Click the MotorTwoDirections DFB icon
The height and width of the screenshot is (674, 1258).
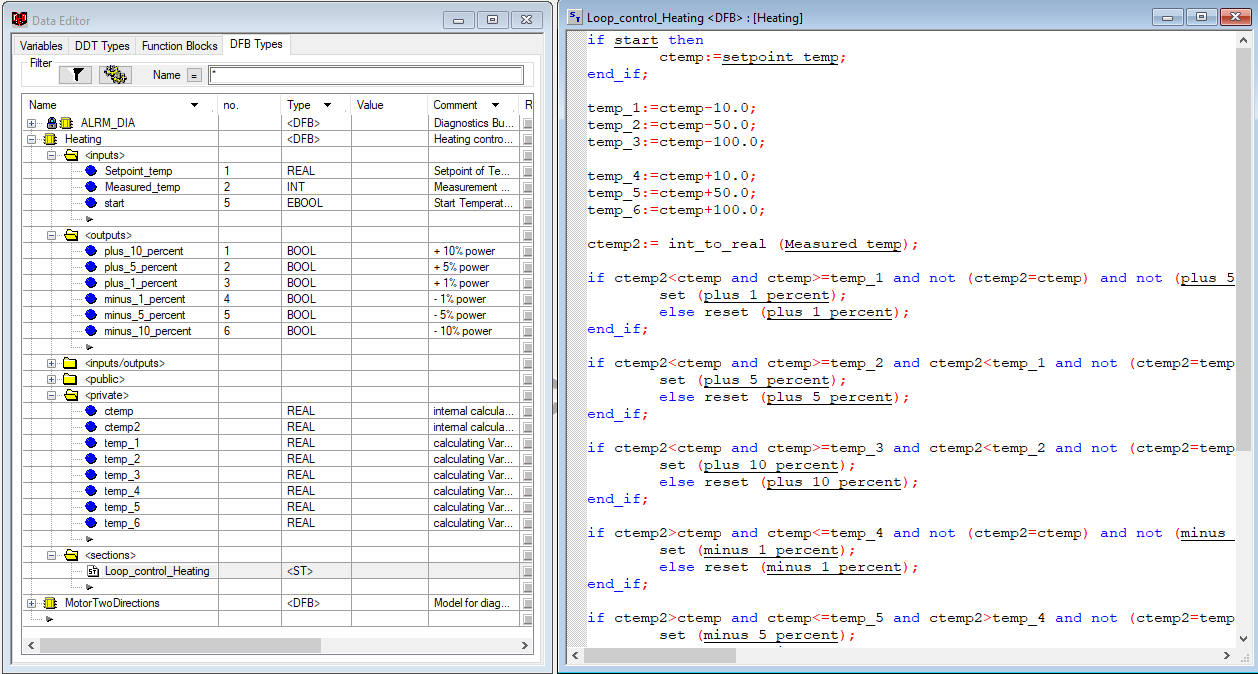[49, 603]
